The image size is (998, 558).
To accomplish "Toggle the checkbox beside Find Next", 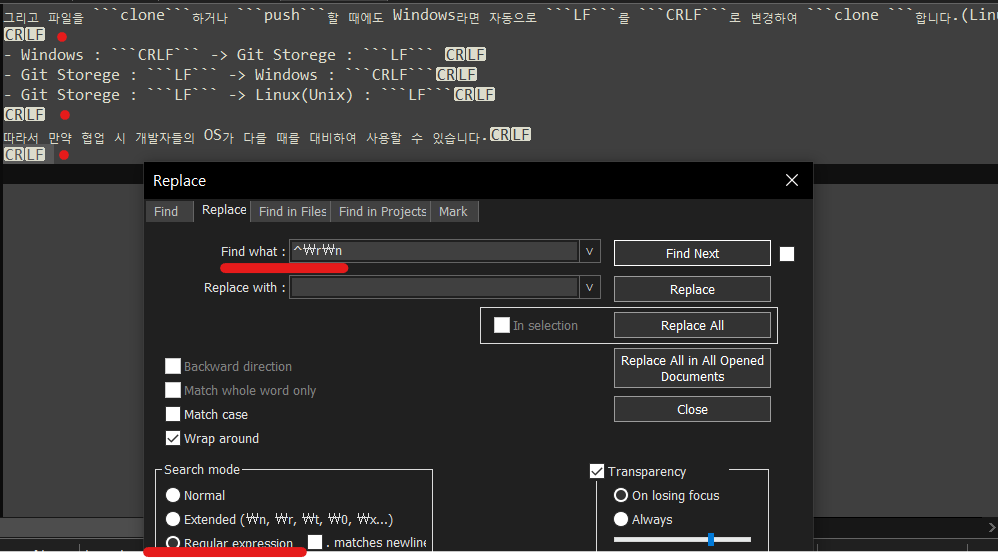I will pyautogui.click(x=787, y=254).
